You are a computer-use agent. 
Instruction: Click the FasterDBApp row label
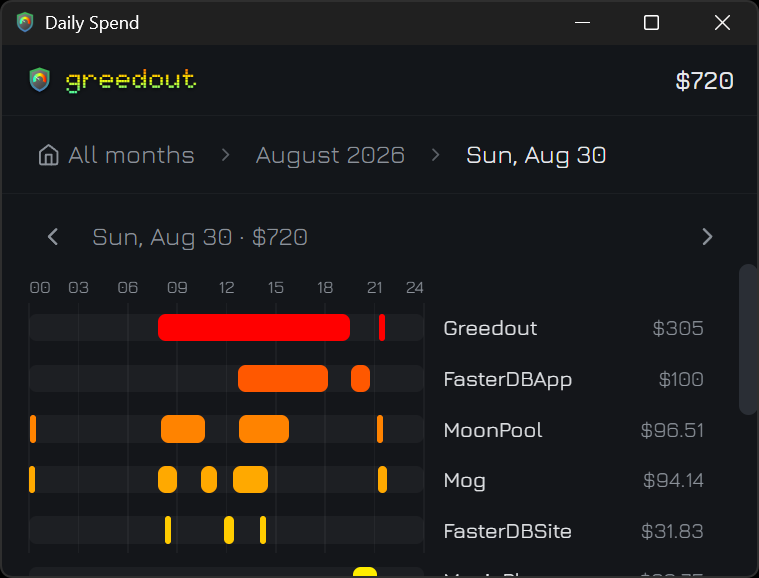pyautogui.click(x=508, y=380)
